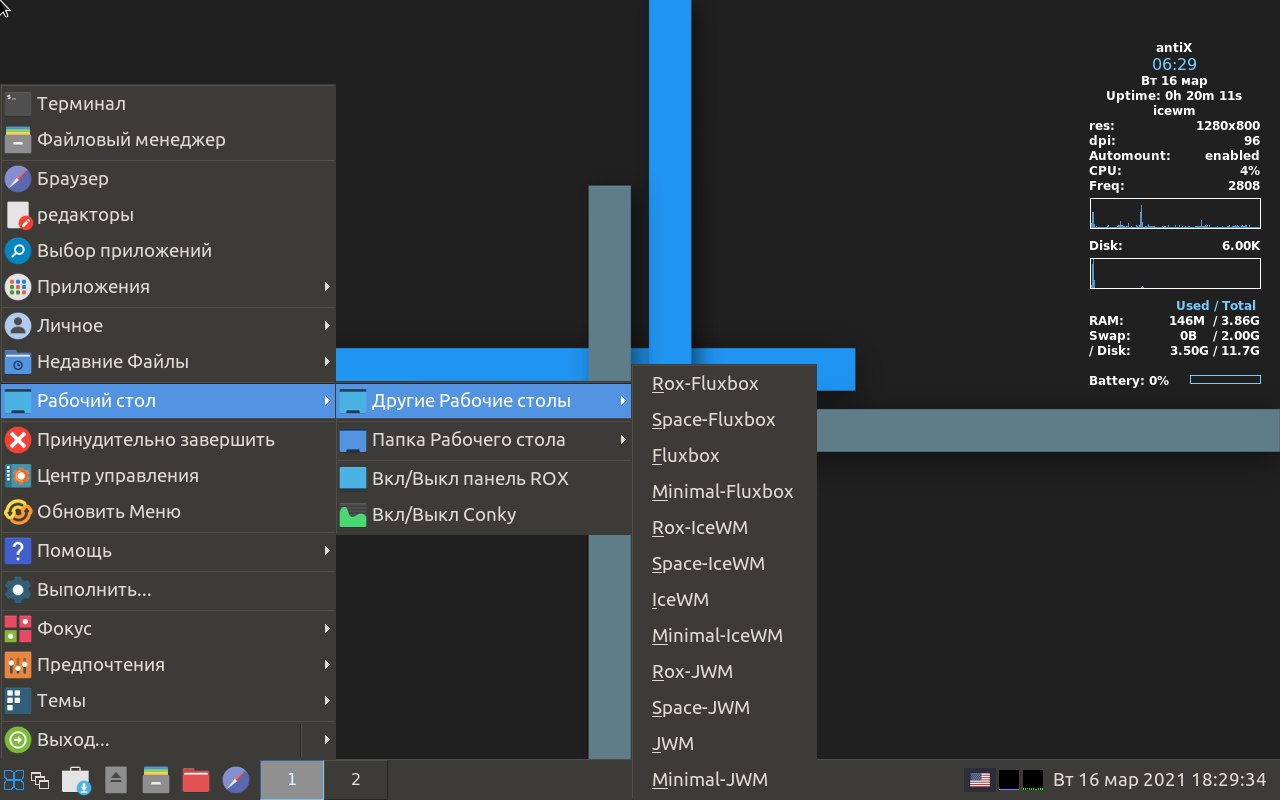Open Центр управления control centre
Screen dimensions: 1280x800
(168, 476)
